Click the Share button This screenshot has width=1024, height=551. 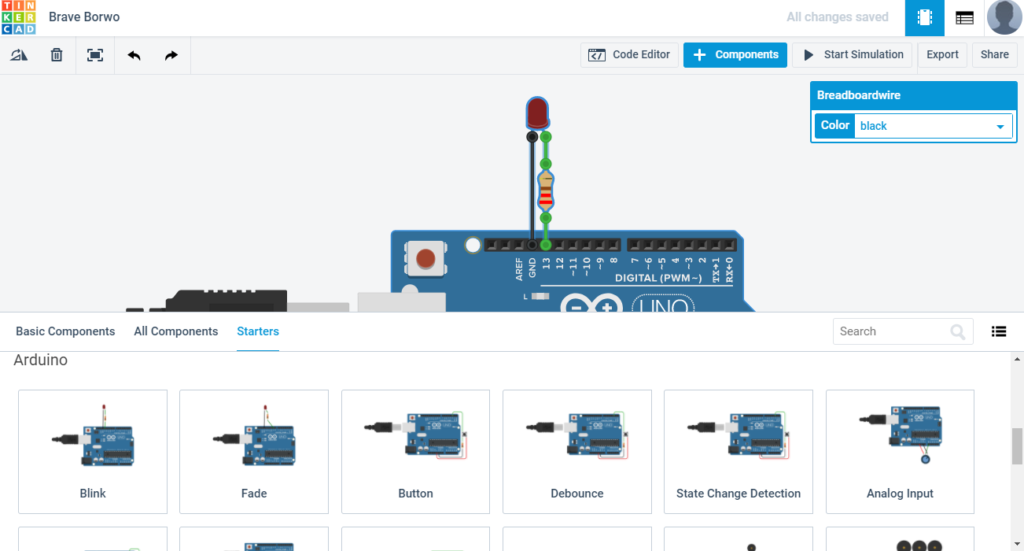click(994, 55)
